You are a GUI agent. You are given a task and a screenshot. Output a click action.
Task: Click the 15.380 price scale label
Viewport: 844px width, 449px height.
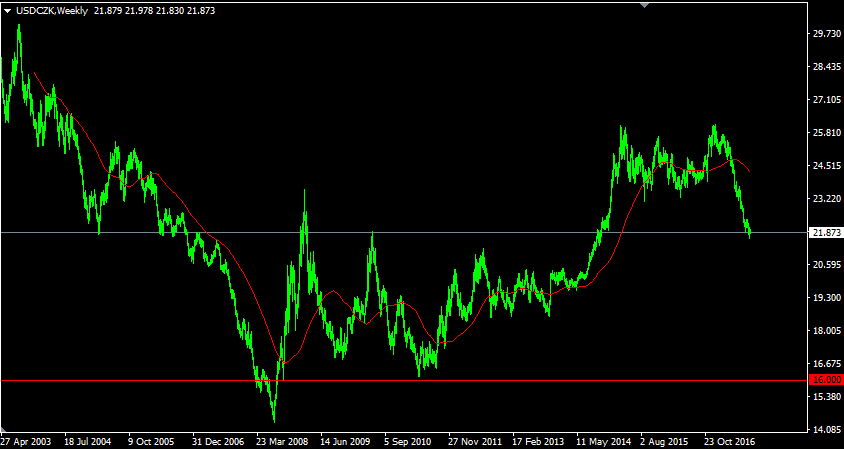(x=826, y=396)
